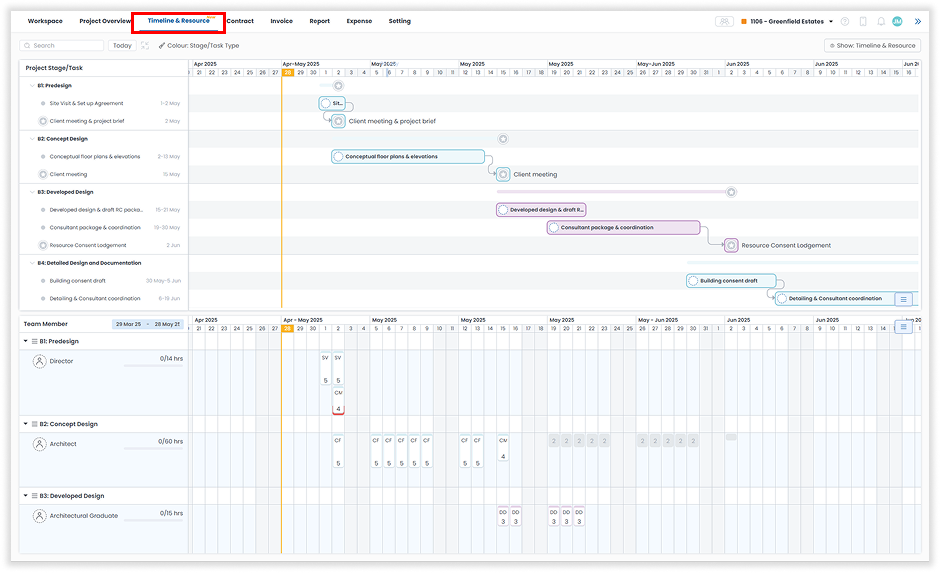Open Show: Timeline & Resource view dropdown
This screenshot has width=940, height=573.
pyautogui.click(x=872, y=46)
